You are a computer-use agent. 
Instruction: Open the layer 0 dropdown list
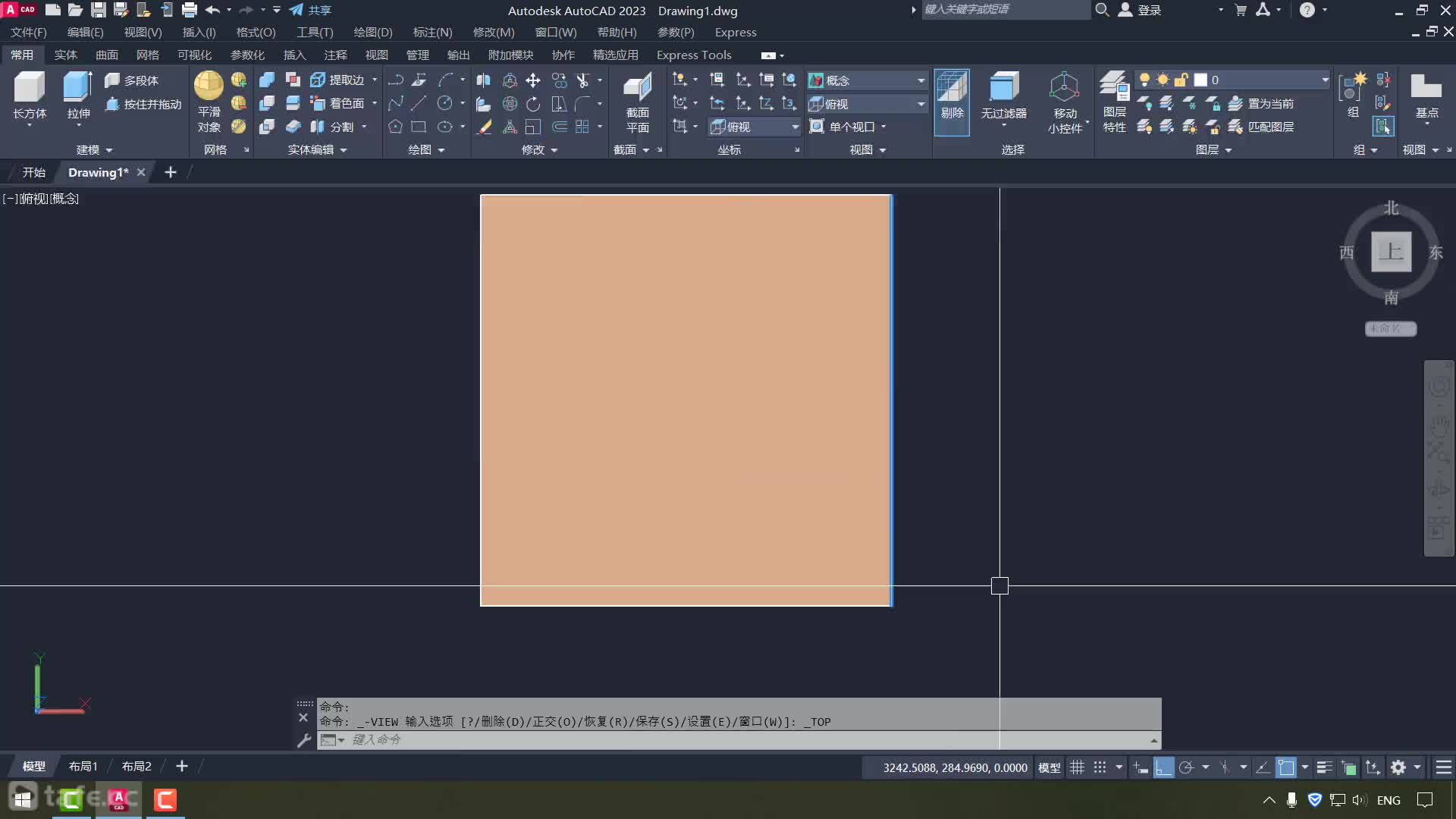tap(1233, 80)
